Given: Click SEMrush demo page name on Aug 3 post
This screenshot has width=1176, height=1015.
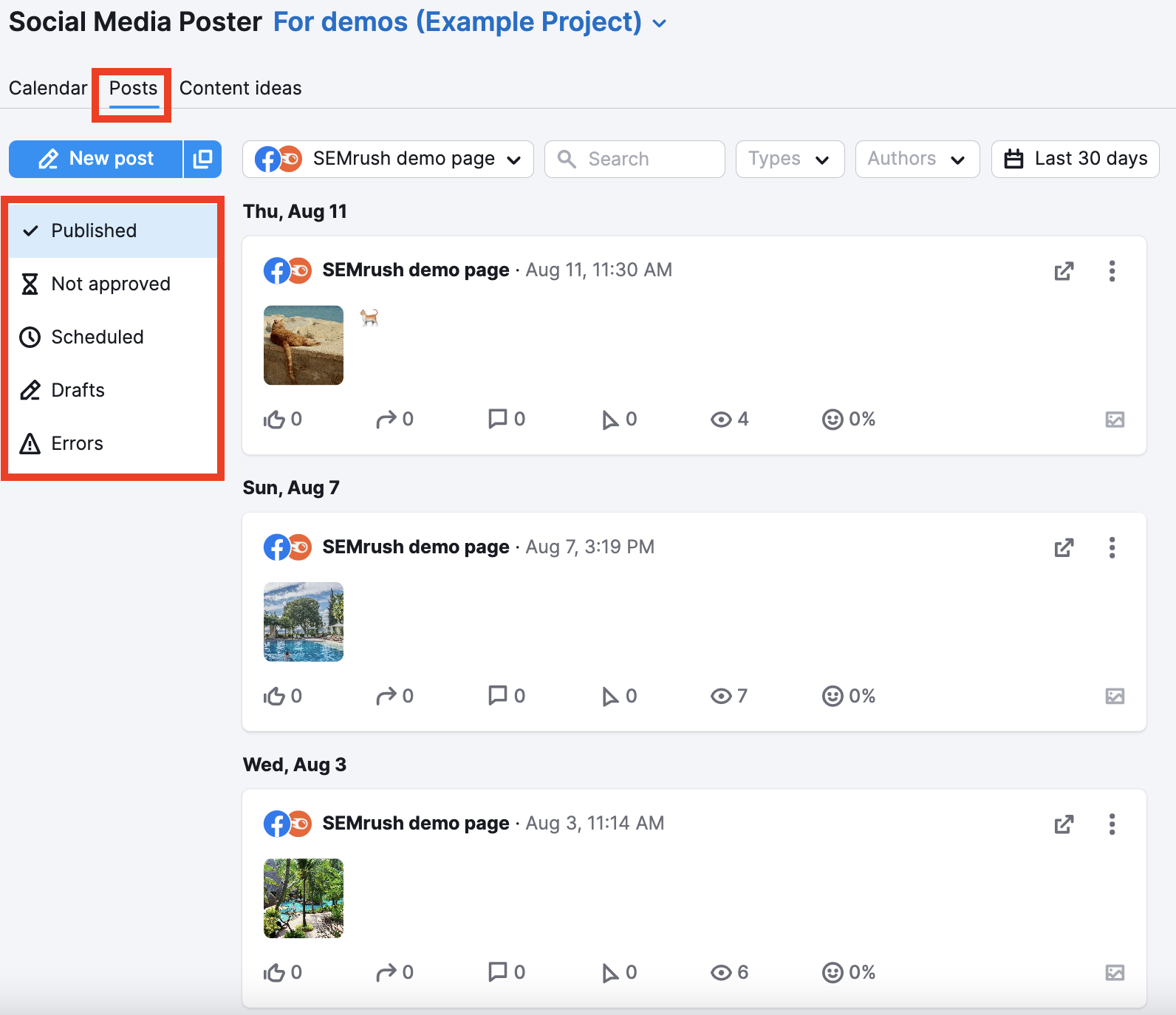Looking at the screenshot, I should point(416,824).
